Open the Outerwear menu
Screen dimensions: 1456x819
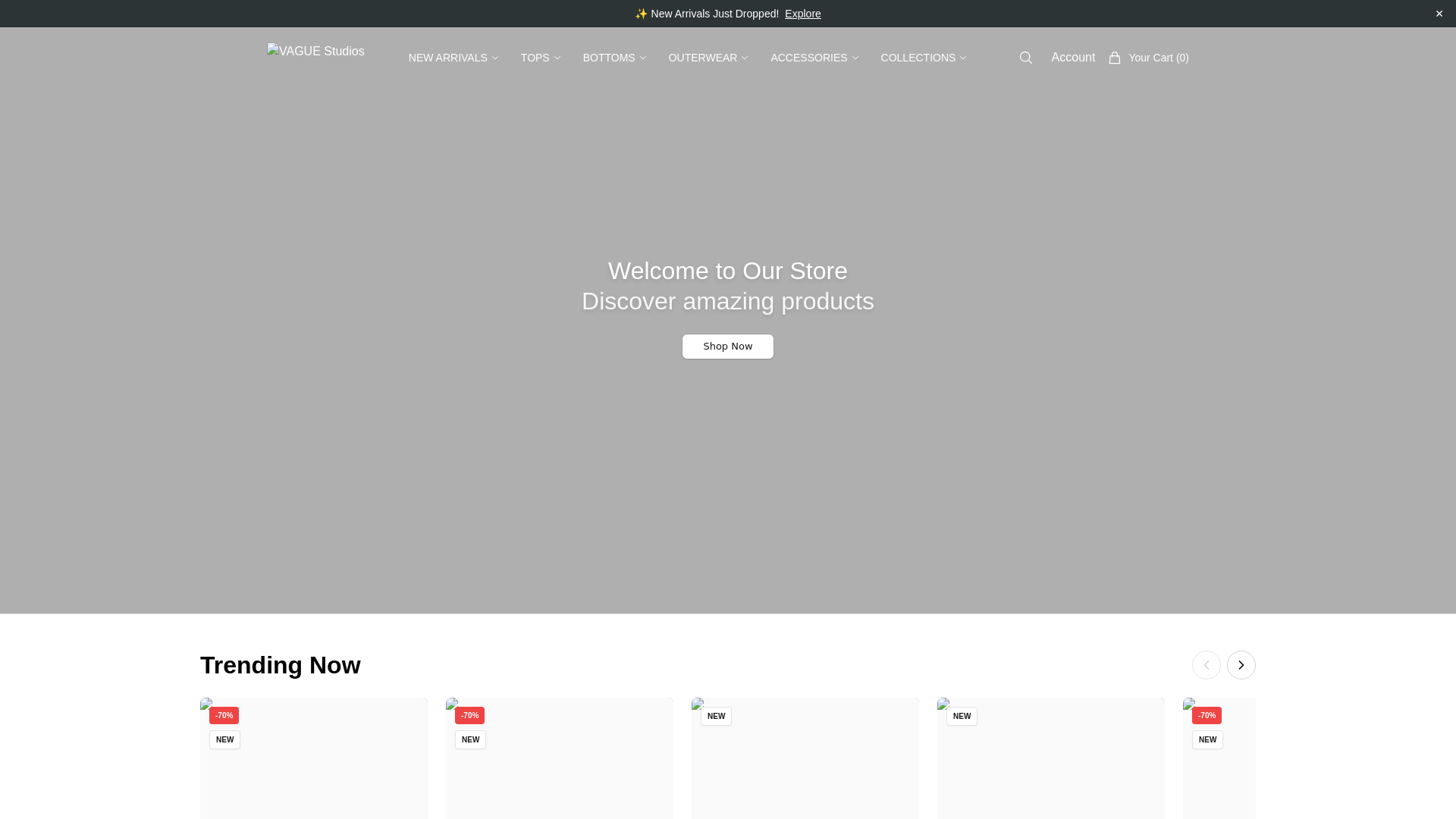[708, 58]
